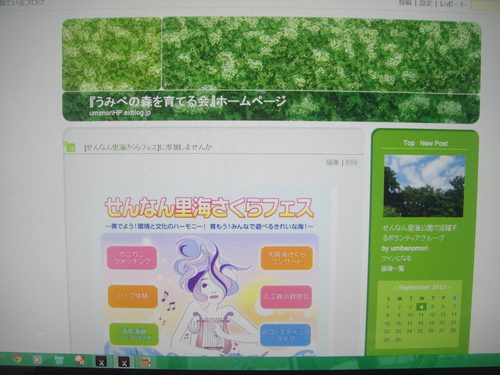Click the アコースティックライブ blue label
The image size is (500, 375).
[286, 335]
